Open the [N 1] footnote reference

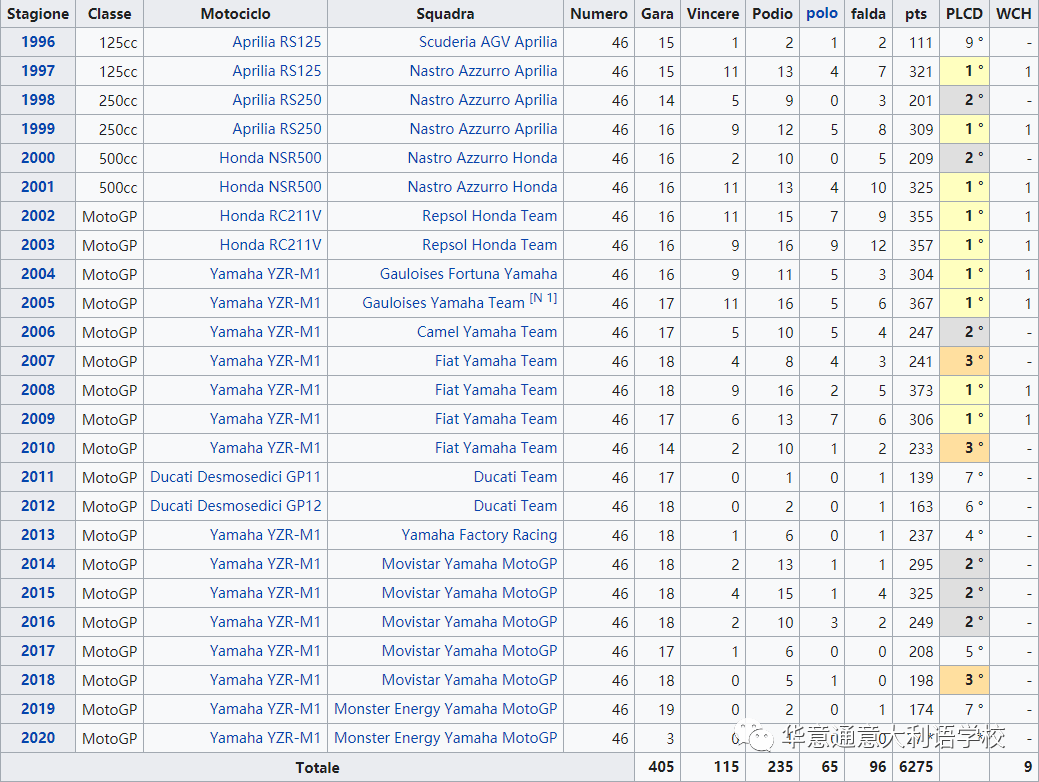click(x=543, y=298)
